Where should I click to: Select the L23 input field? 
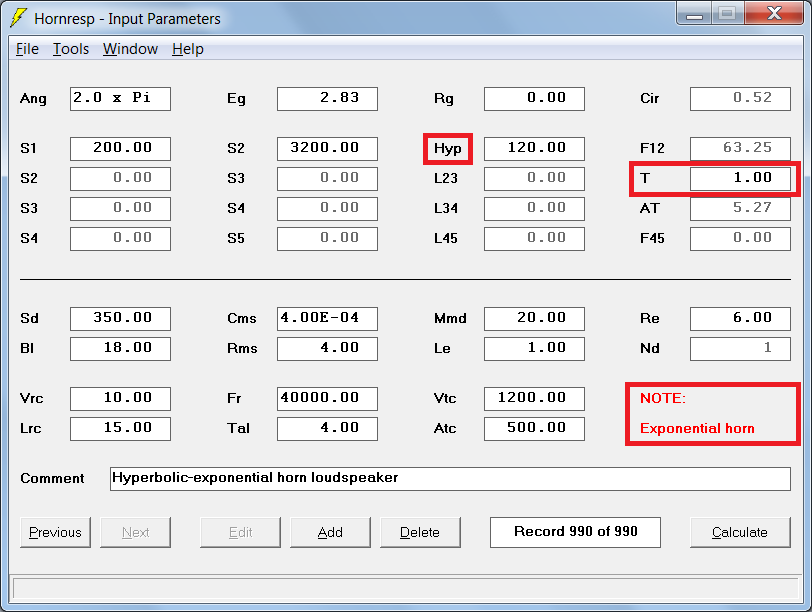534,179
